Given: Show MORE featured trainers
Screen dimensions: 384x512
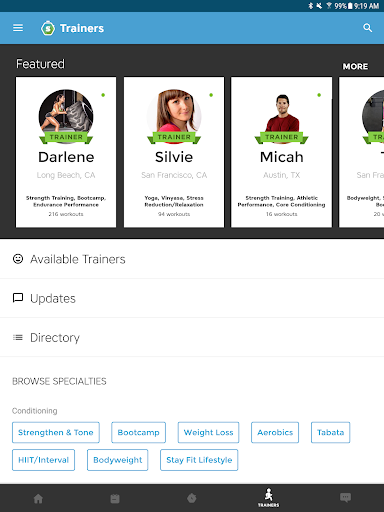Looking at the screenshot, I should point(355,66).
